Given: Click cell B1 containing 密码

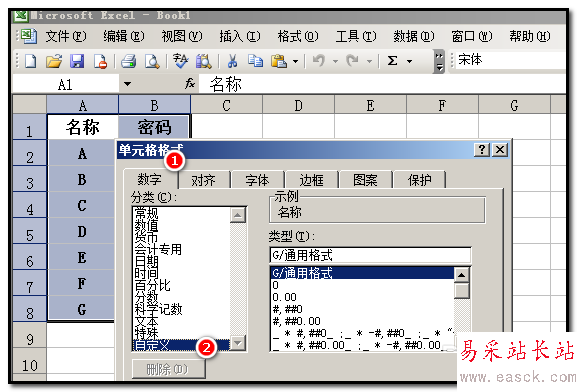Looking at the screenshot, I should [x=154, y=127].
